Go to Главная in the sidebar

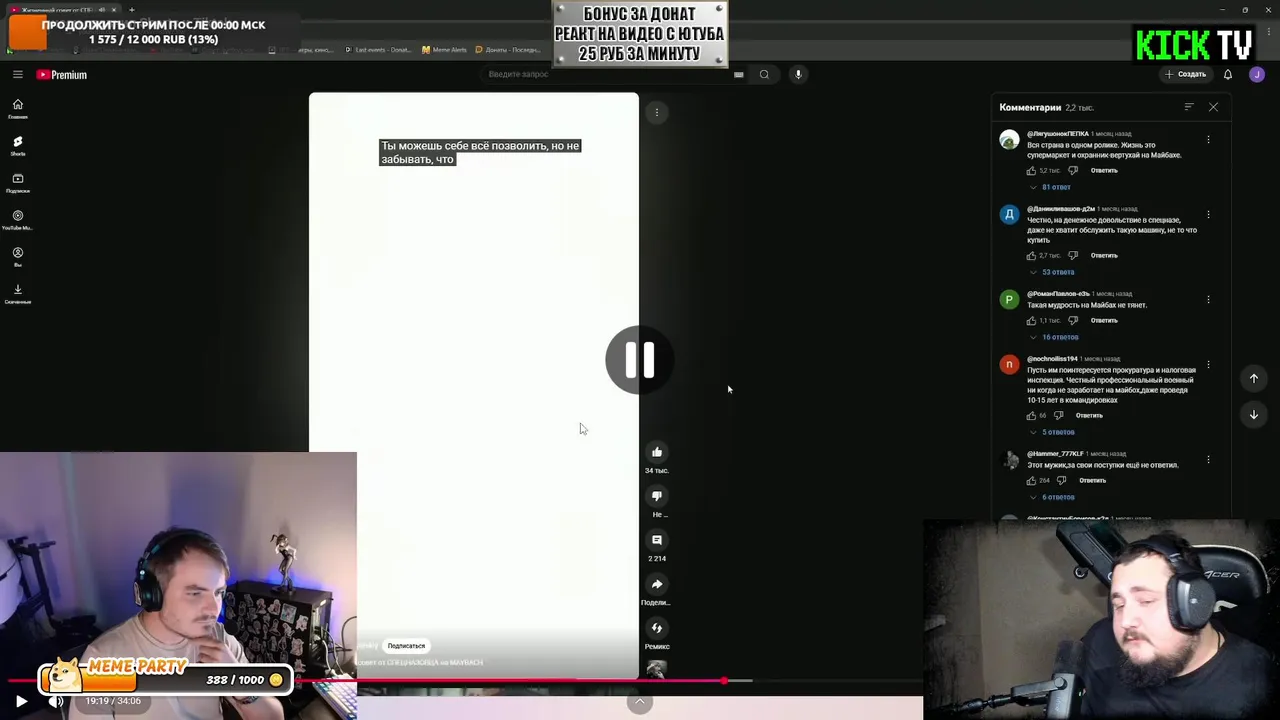(18, 109)
